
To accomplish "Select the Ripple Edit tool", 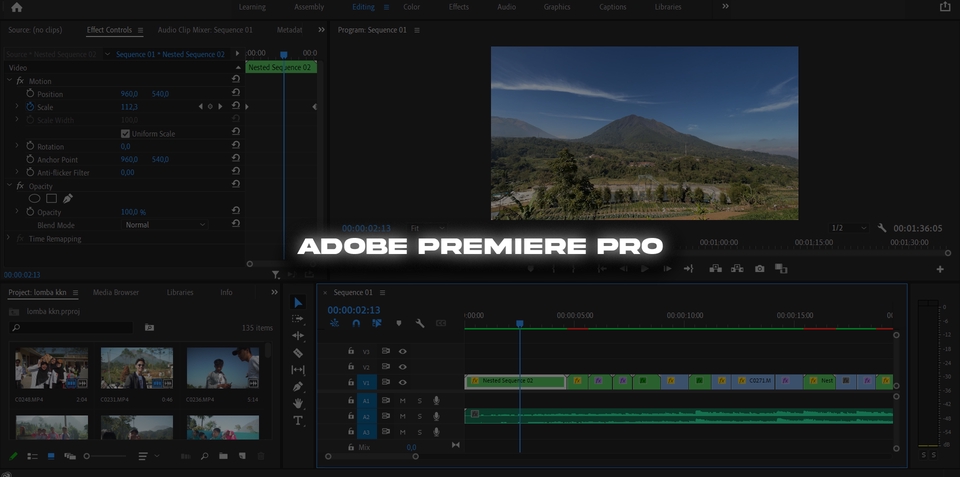I will (x=298, y=336).
